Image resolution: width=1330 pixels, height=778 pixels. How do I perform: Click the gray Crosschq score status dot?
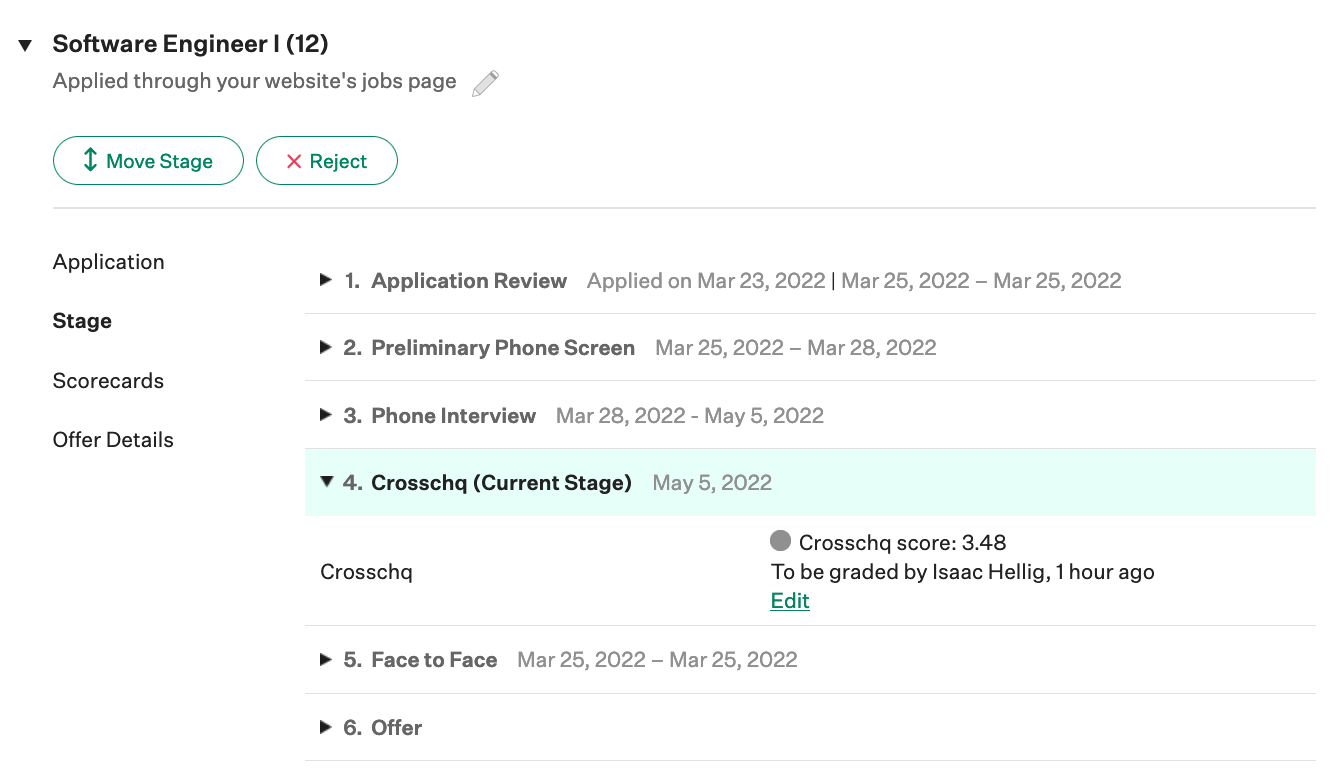781,541
